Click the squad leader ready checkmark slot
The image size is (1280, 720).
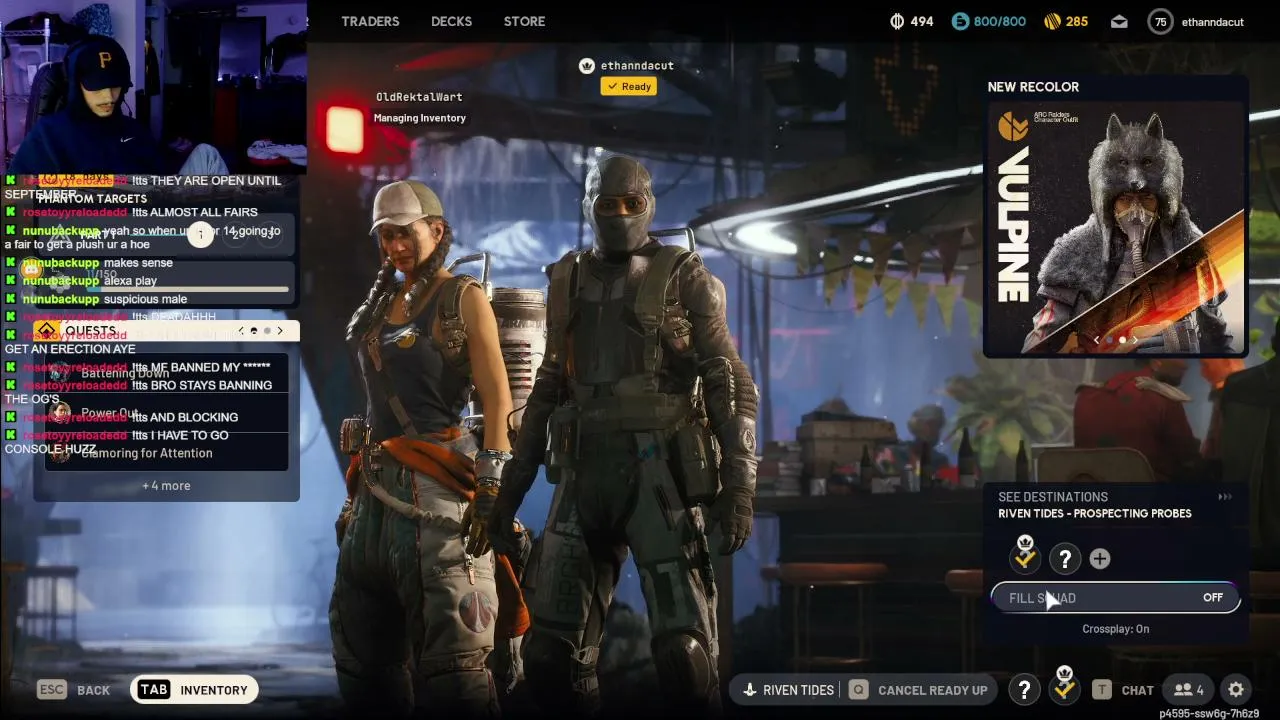pyautogui.click(x=1025, y=556)
